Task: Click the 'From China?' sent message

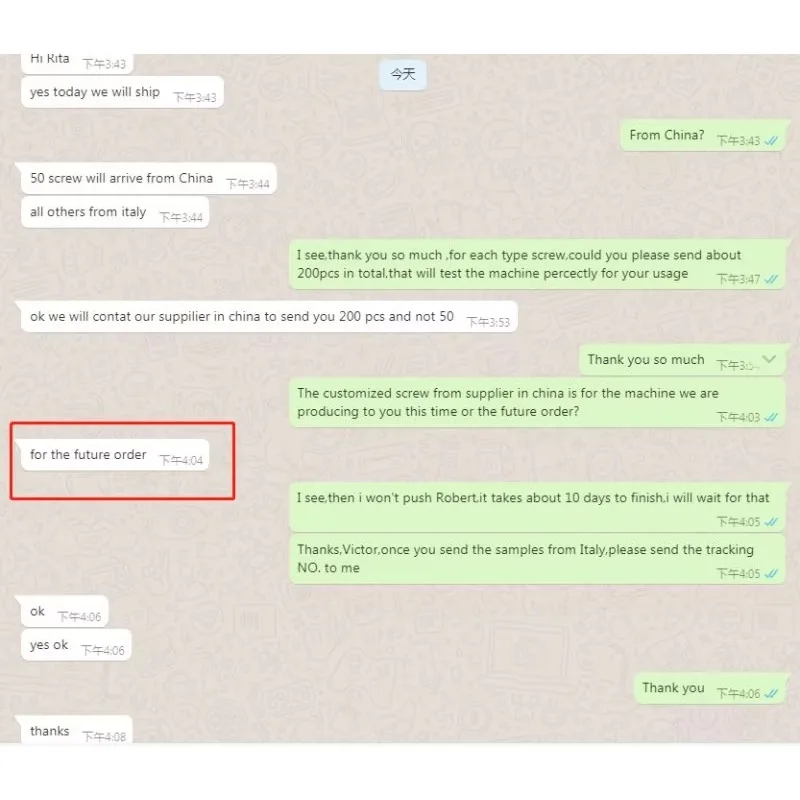Action: (703, 135)
